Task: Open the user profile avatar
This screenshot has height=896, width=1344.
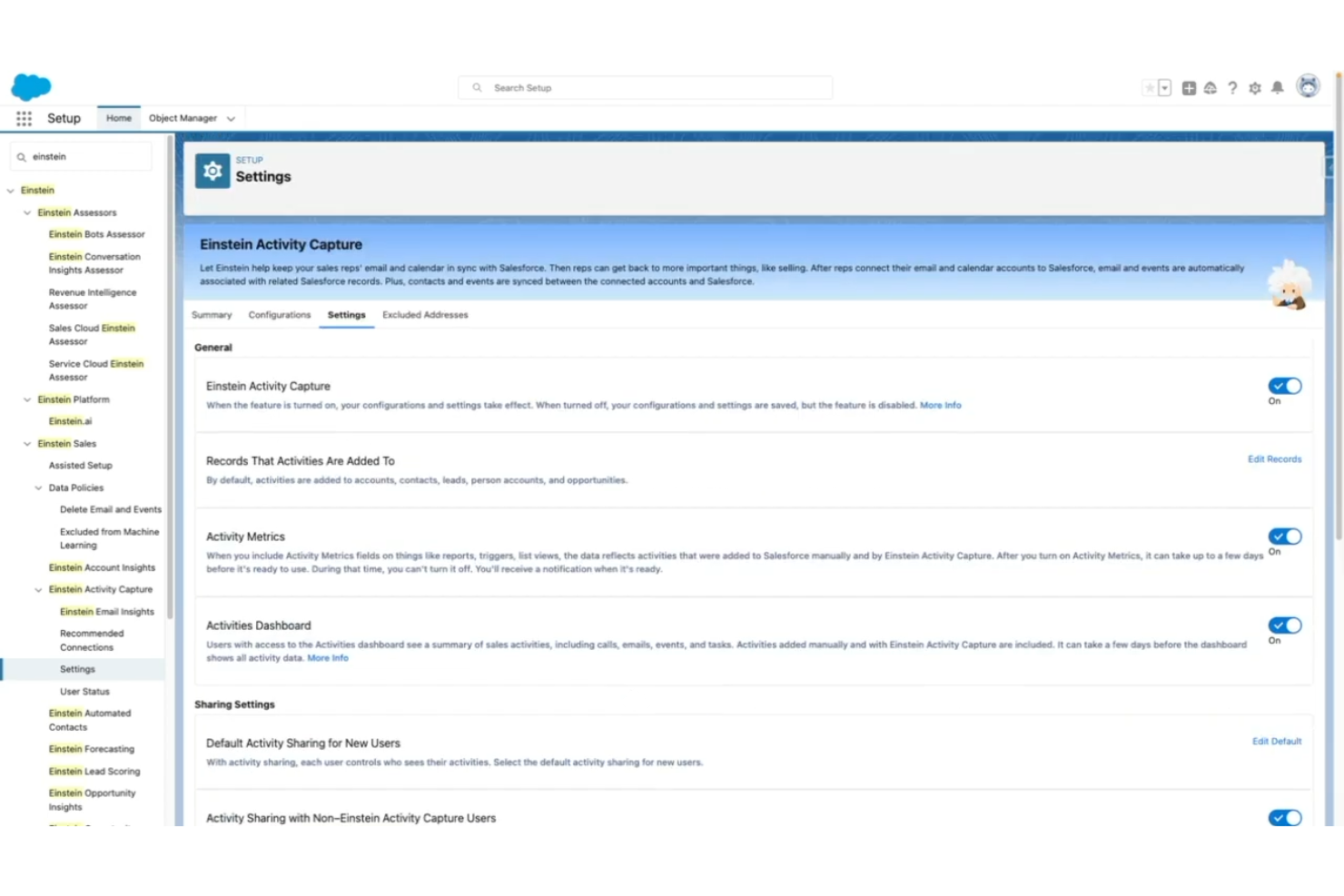Action: tap(1308, 86)
